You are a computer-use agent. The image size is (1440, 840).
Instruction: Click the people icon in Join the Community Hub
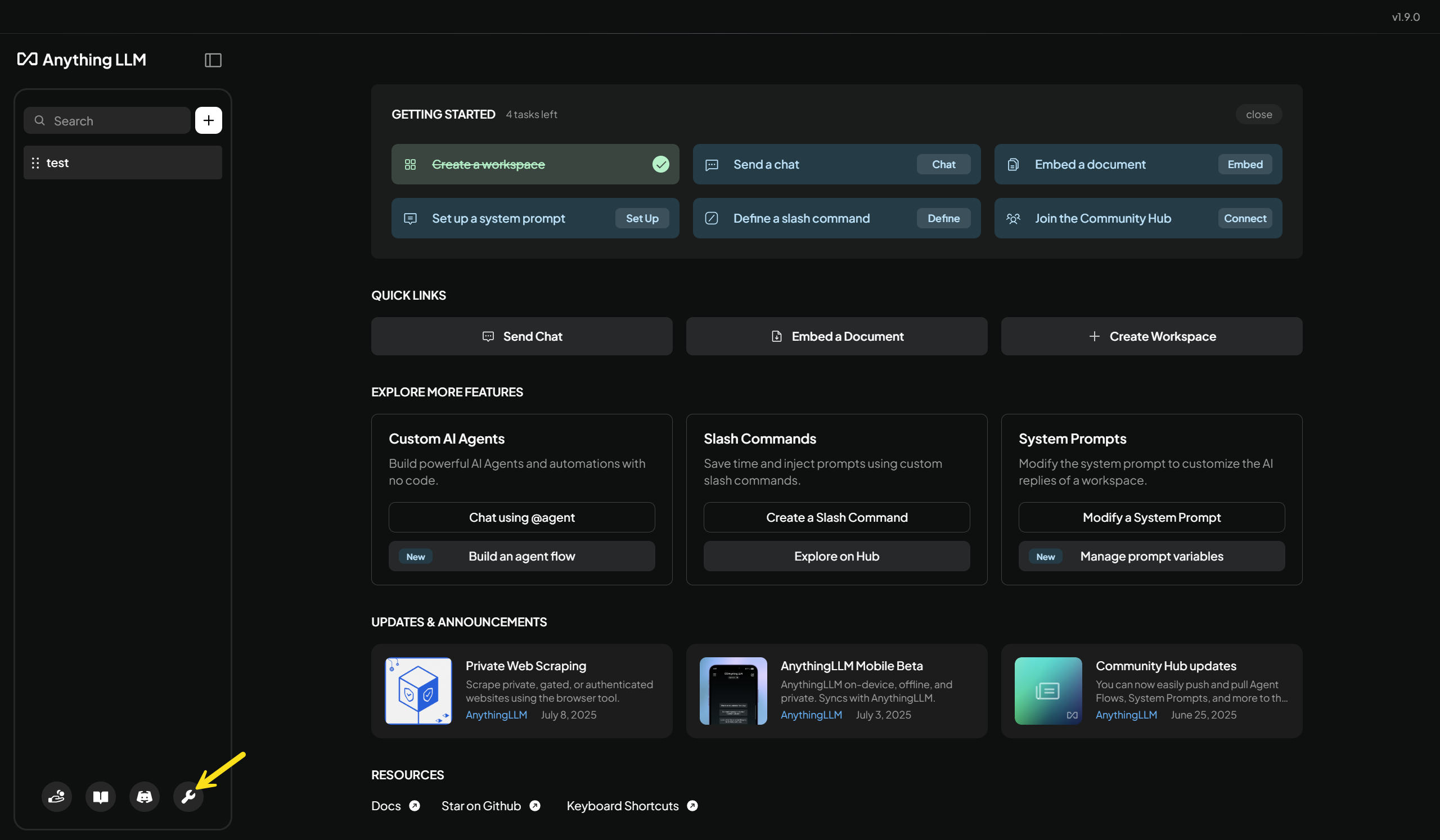click(1013, 218)
